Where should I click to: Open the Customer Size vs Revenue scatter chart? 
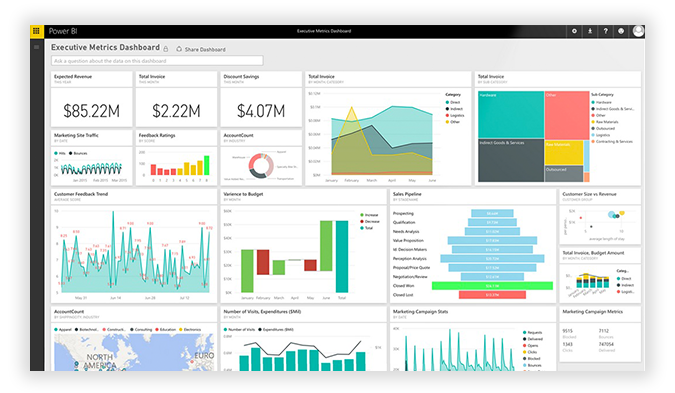pos(600,225)
